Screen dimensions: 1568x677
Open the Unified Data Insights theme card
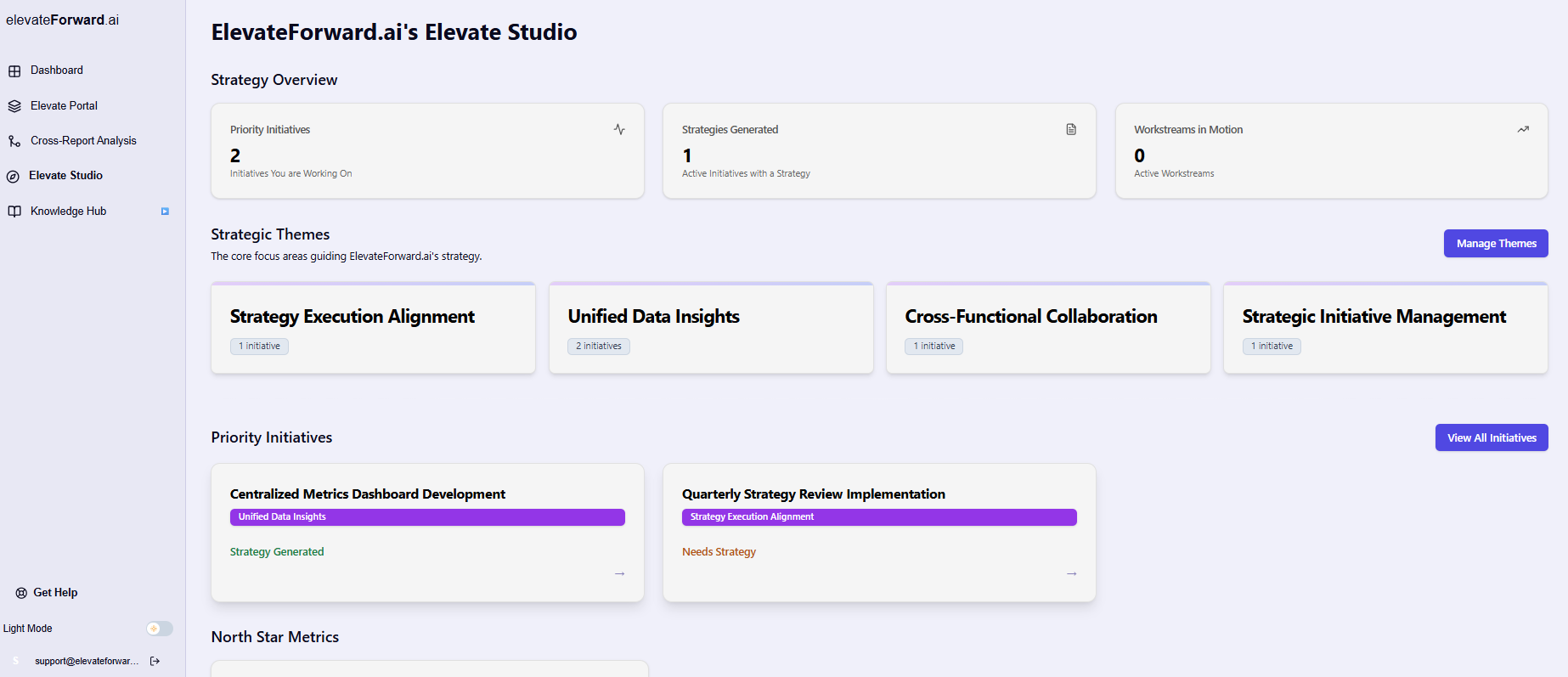711,329
